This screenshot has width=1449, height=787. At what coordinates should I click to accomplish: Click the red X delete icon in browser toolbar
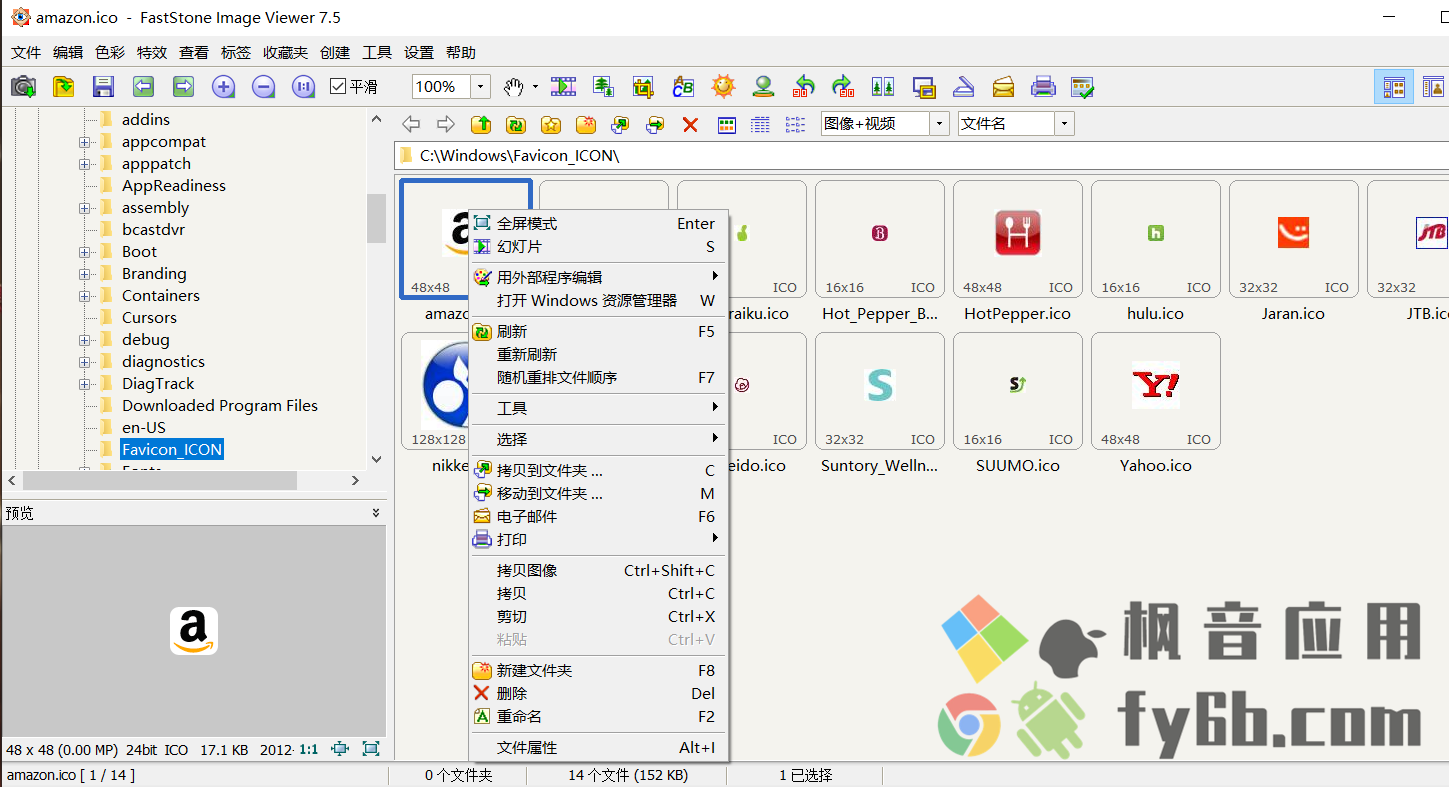[x=690, y=124]
